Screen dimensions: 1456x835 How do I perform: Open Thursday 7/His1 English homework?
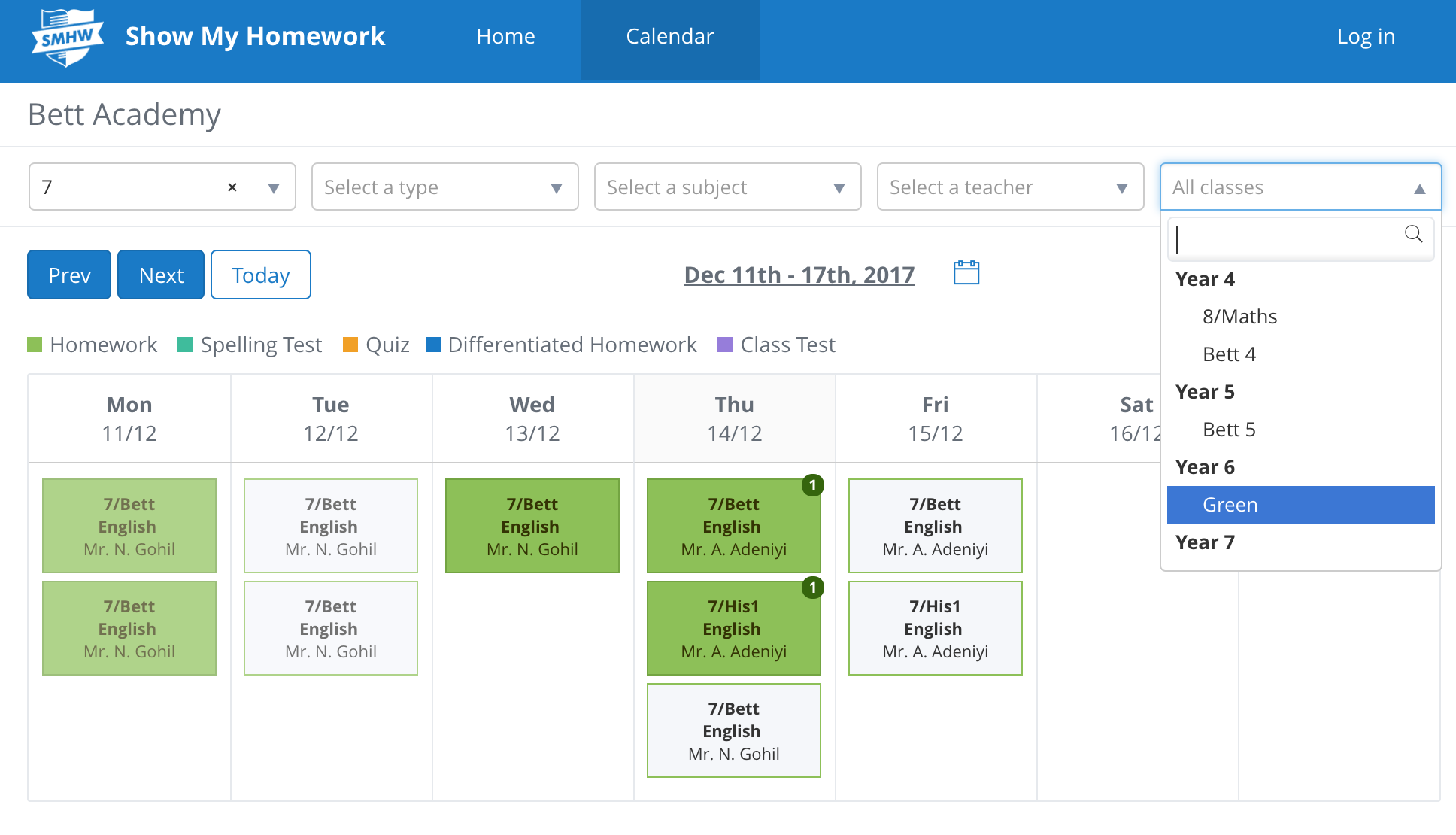coord(734,628)
